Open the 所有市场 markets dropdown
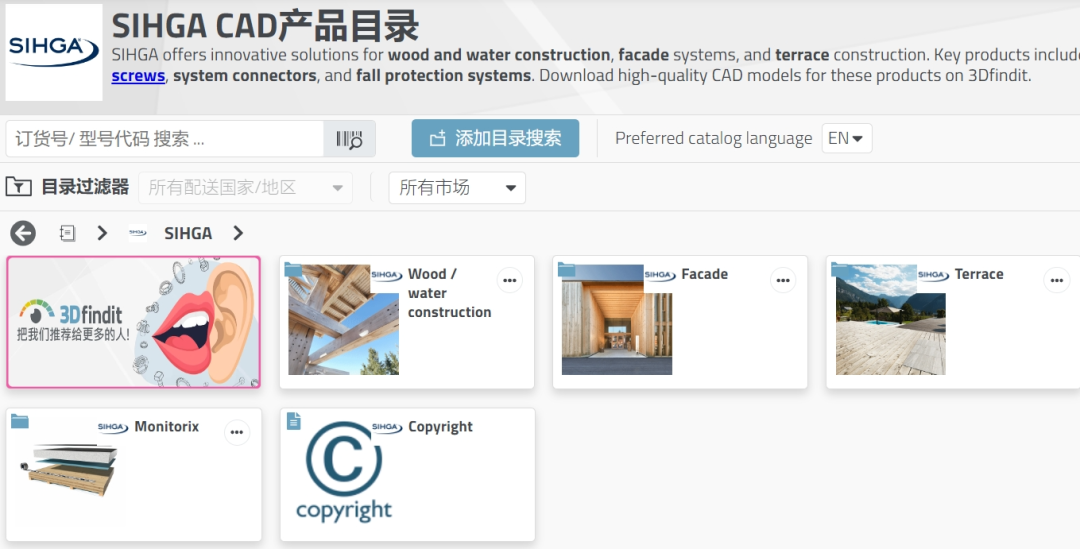This screenshot has height=549, width=1080. click(x=457, y=187)
